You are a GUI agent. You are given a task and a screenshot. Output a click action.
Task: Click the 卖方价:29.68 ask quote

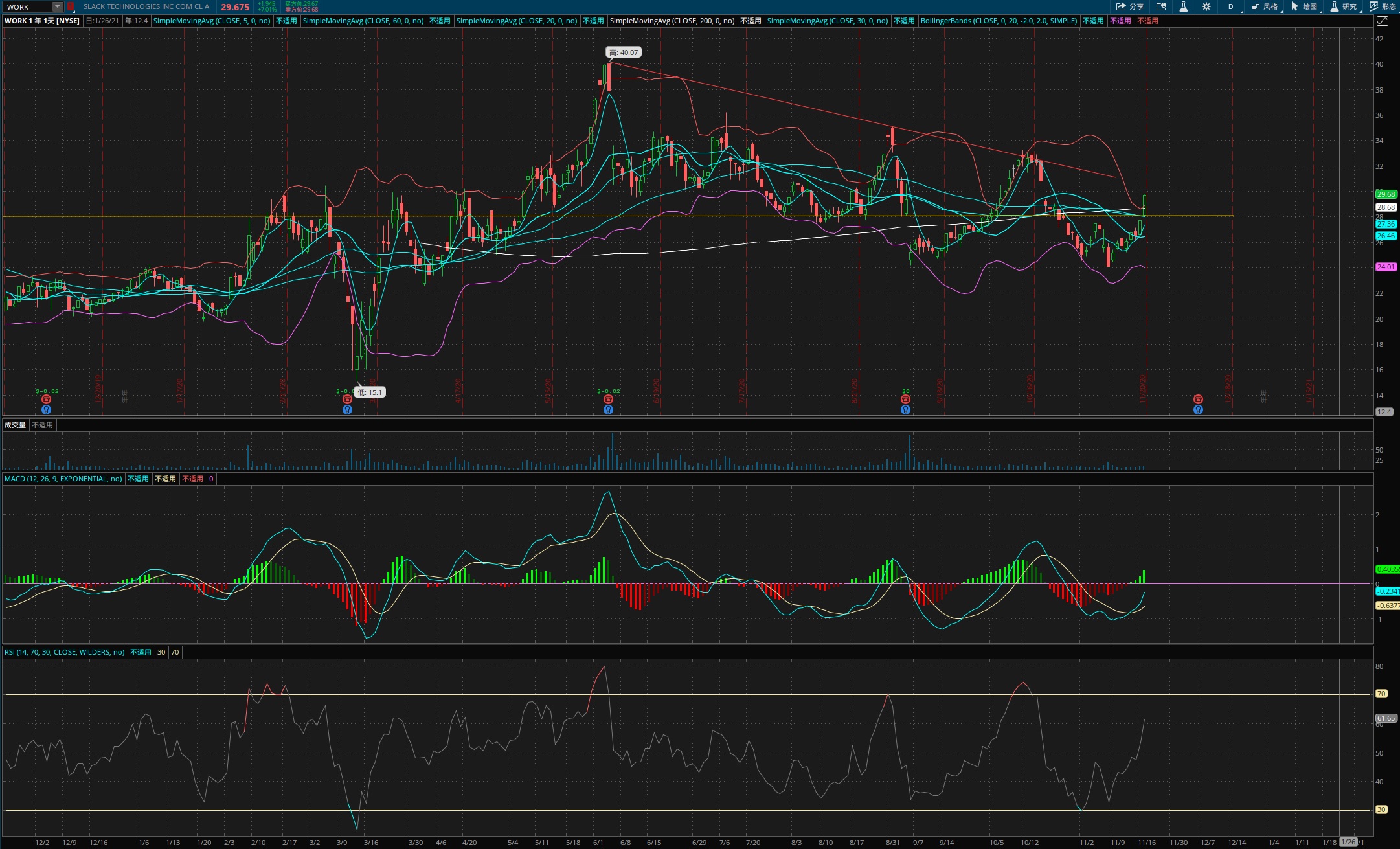[302, 10]
